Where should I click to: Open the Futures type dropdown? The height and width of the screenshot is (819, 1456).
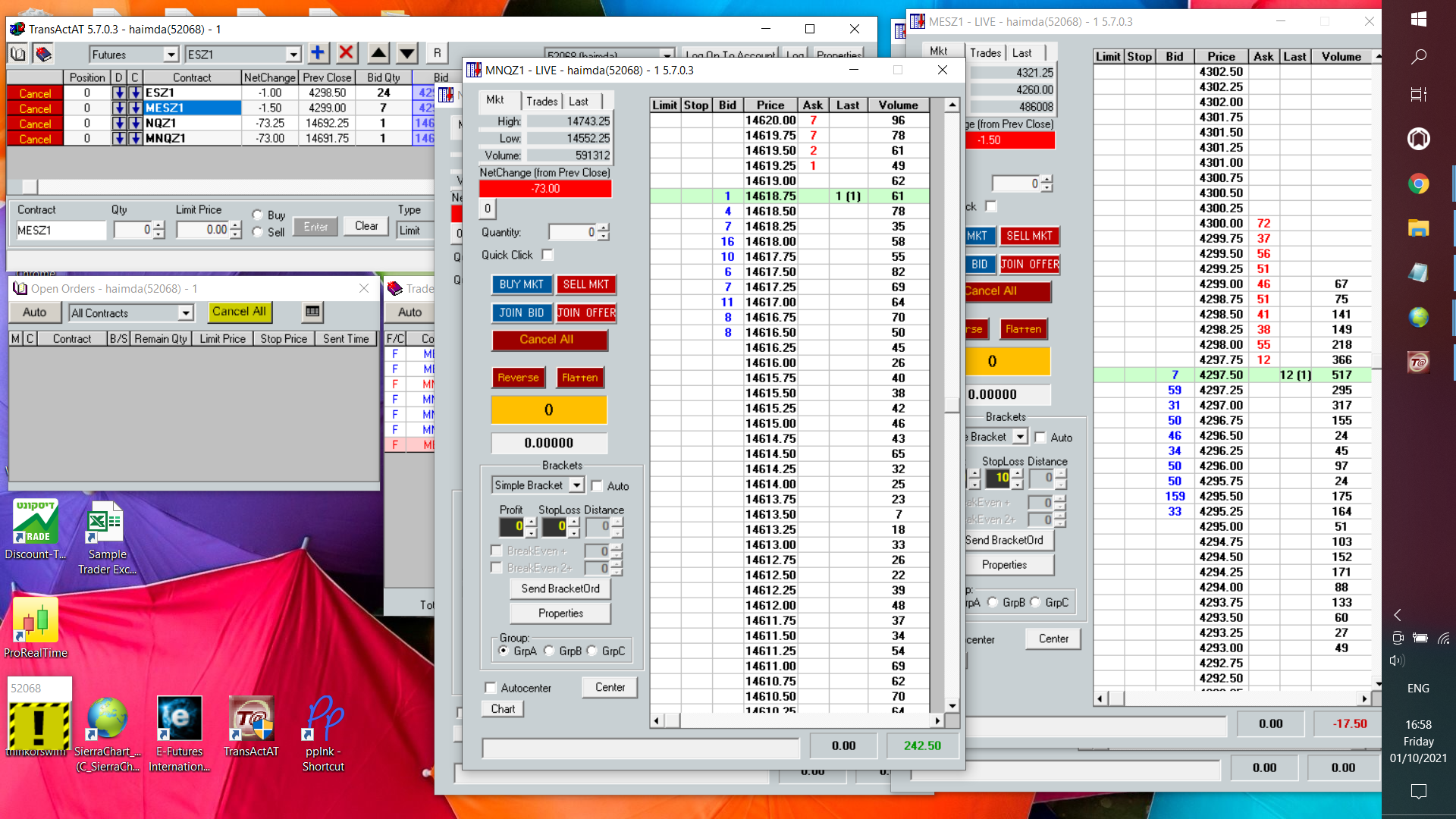(171, 55)
